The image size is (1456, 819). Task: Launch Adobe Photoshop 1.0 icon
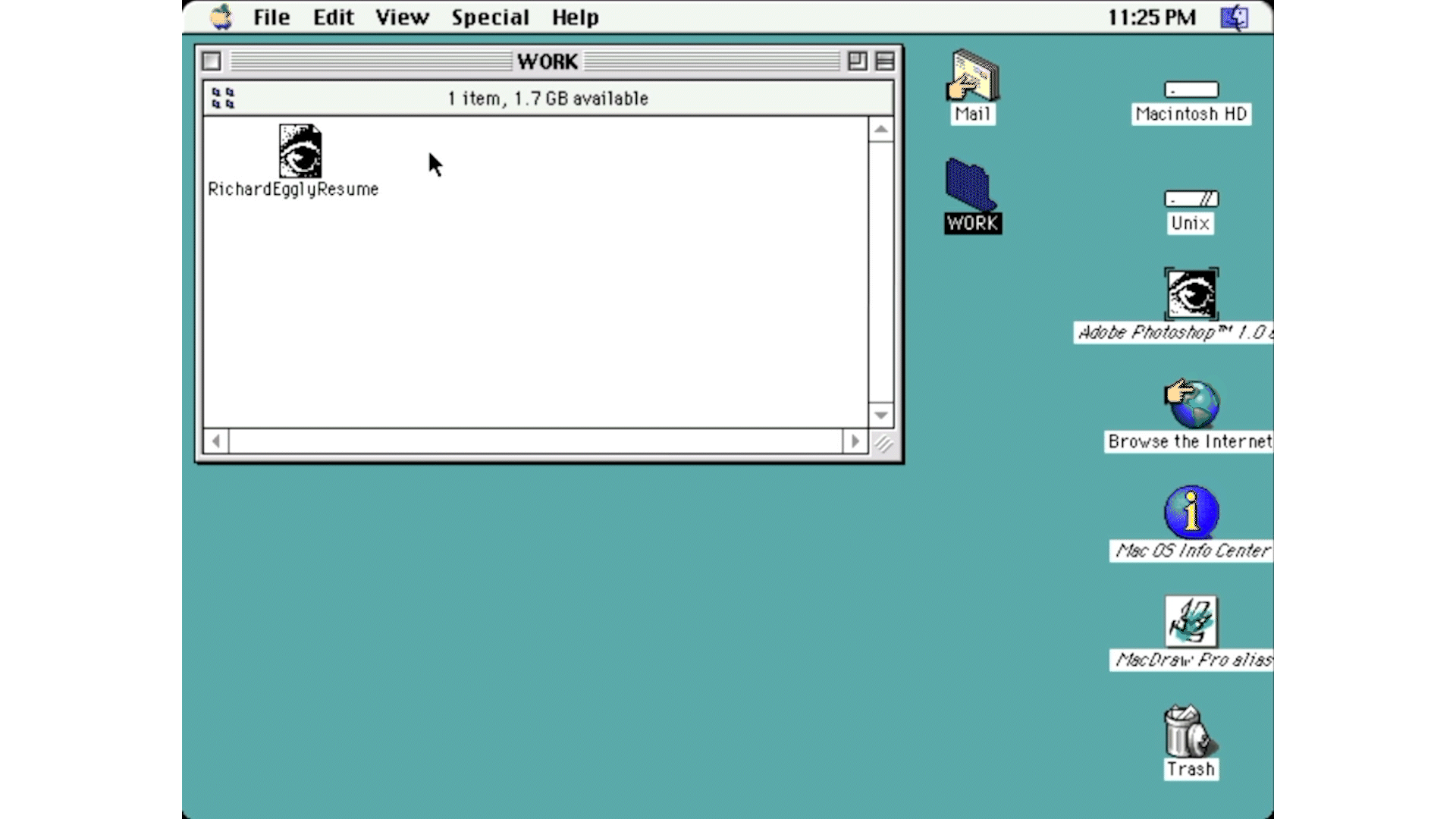(x=1191, y=294)
